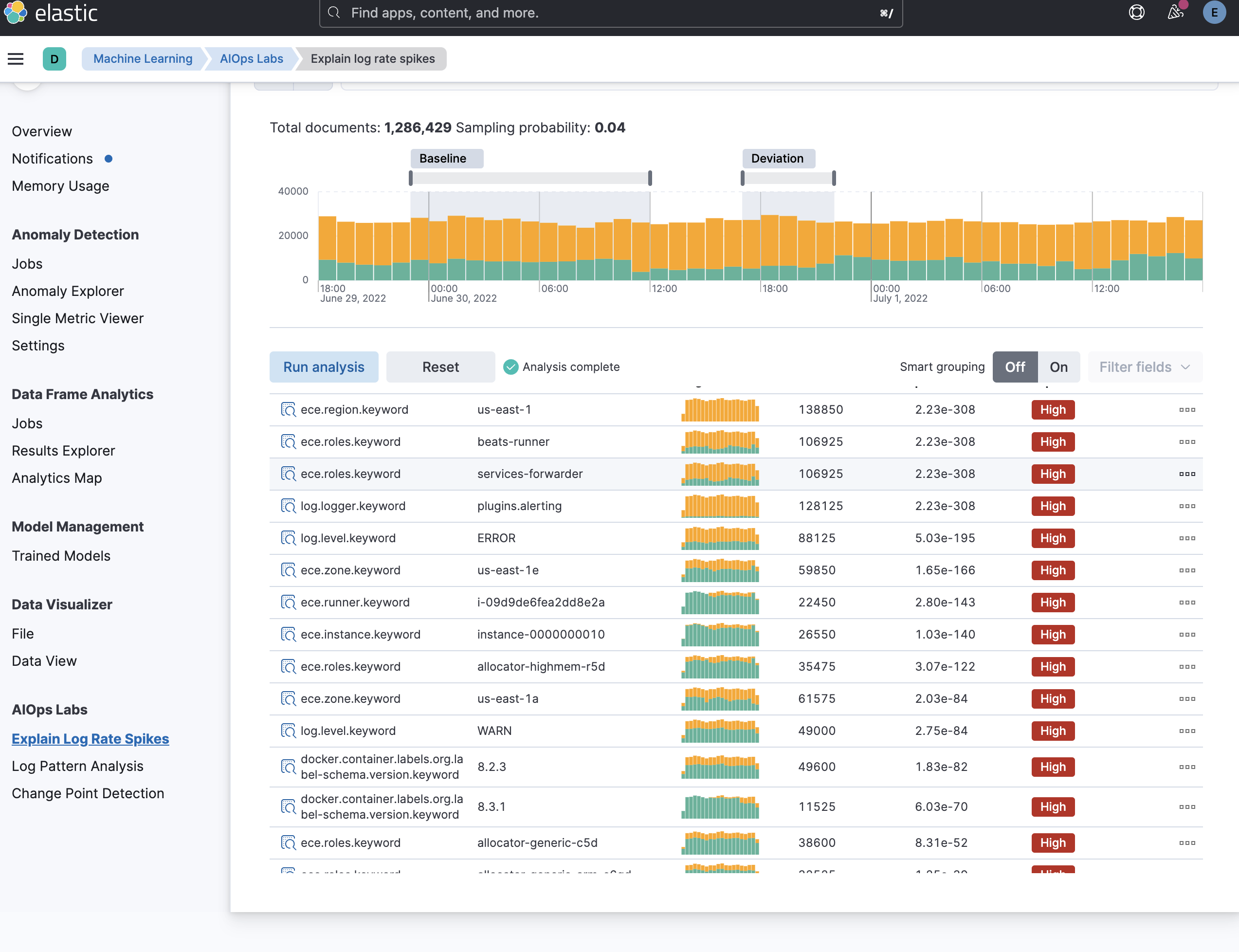
Task: Open Discover icon for us-east-1e row
Action: 289,570
